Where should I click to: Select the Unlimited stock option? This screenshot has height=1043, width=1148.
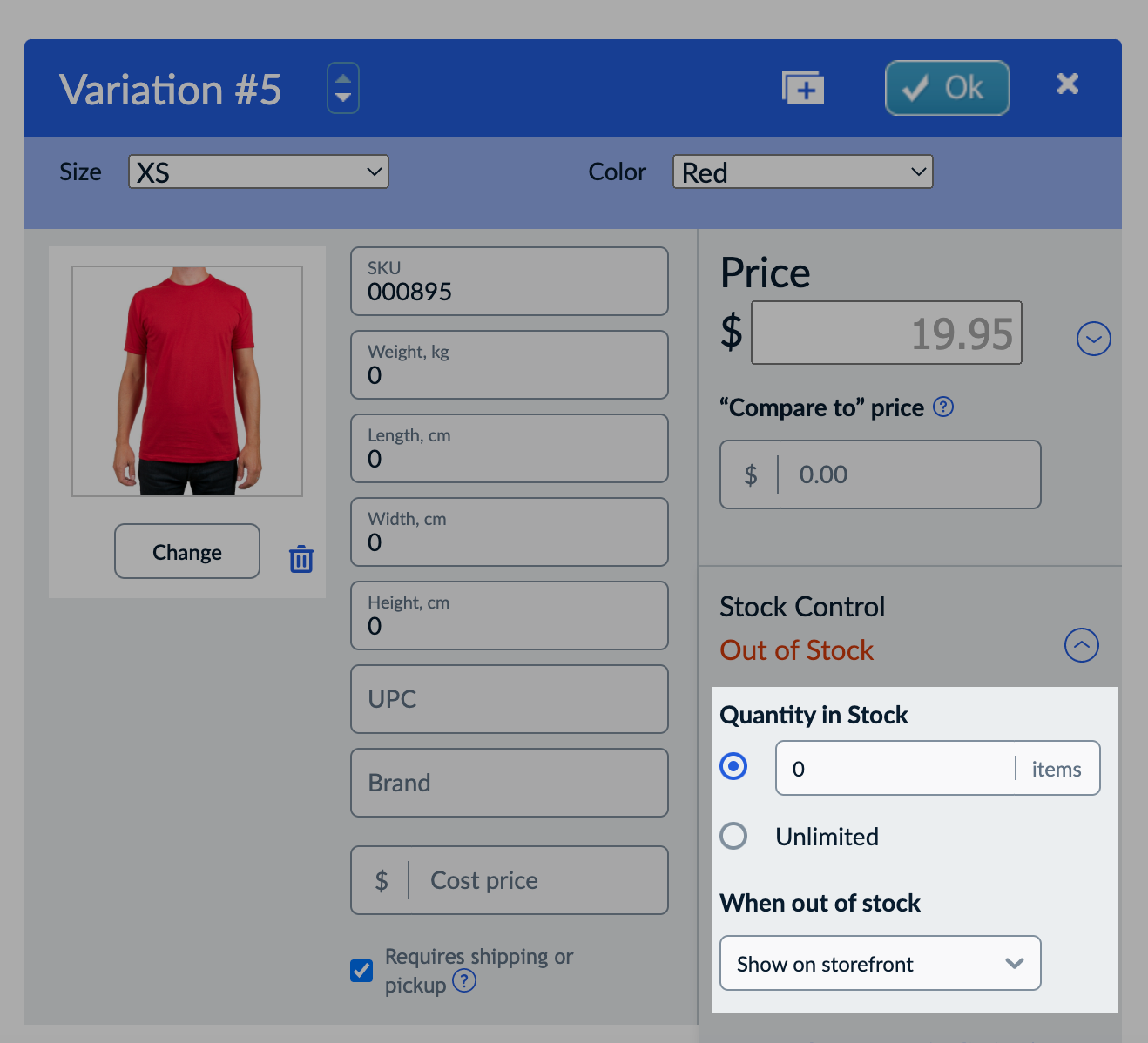[733, 836]
